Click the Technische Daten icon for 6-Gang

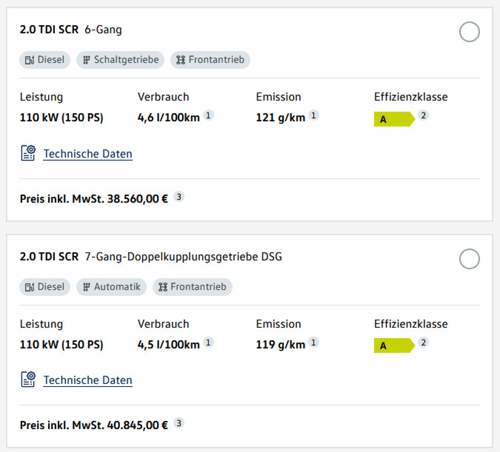28,153
